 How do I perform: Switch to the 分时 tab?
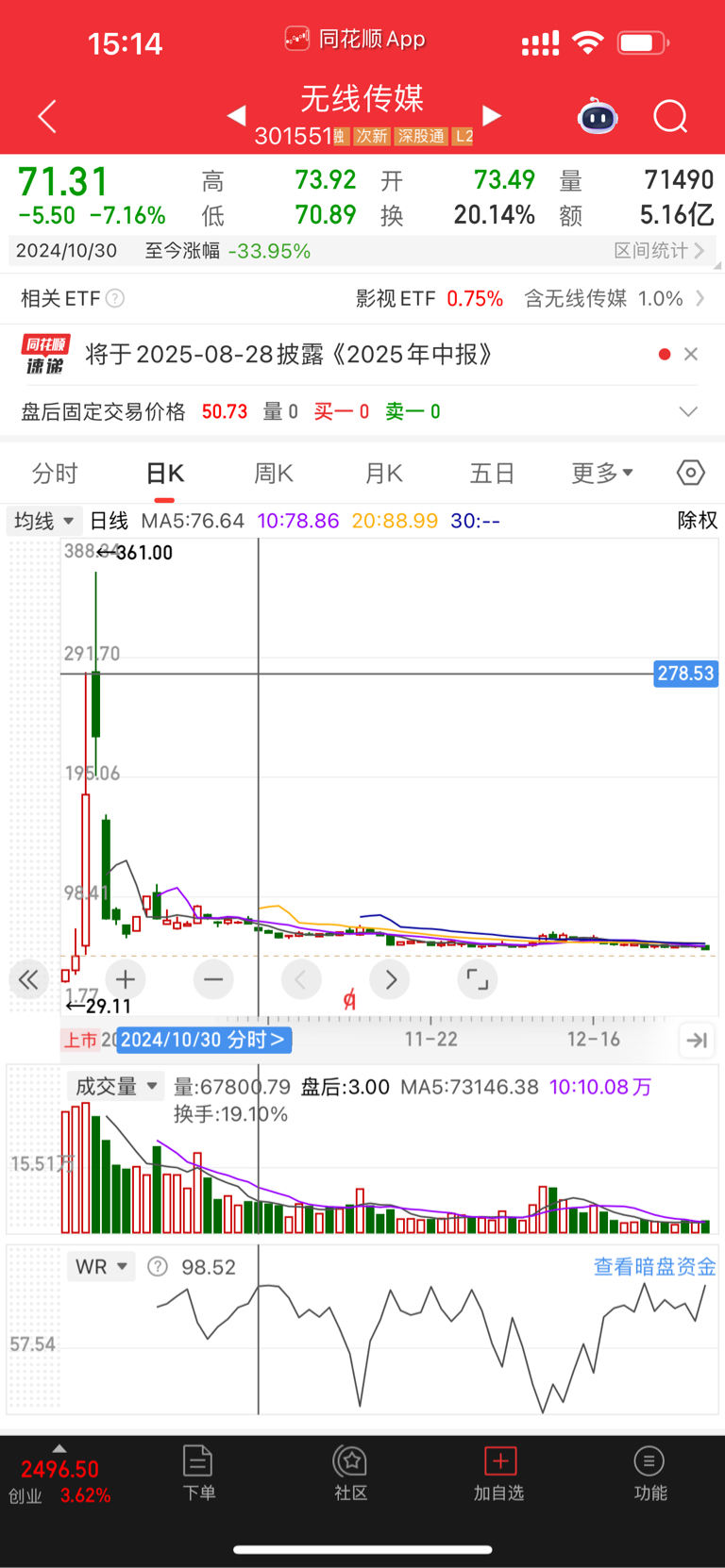[55, 474]
